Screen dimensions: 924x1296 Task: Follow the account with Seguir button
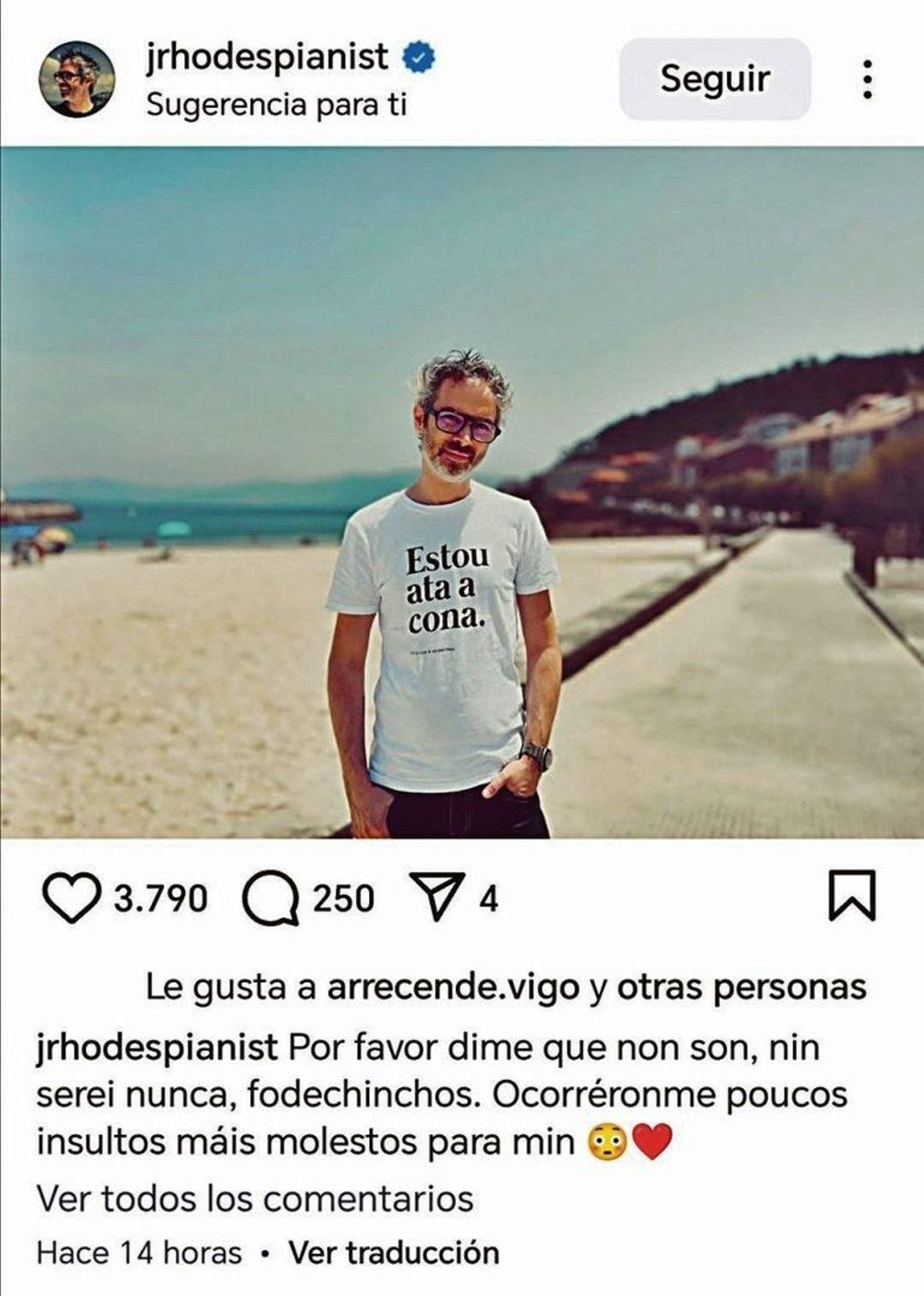coord(715,79)
